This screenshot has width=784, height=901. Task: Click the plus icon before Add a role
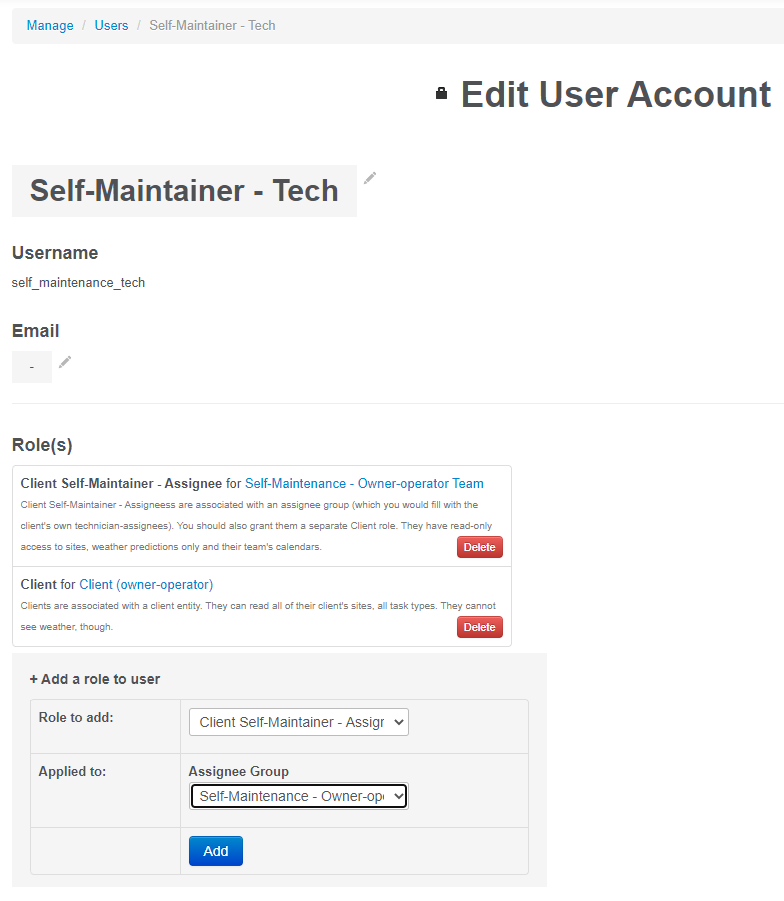[x=32, y=679]
